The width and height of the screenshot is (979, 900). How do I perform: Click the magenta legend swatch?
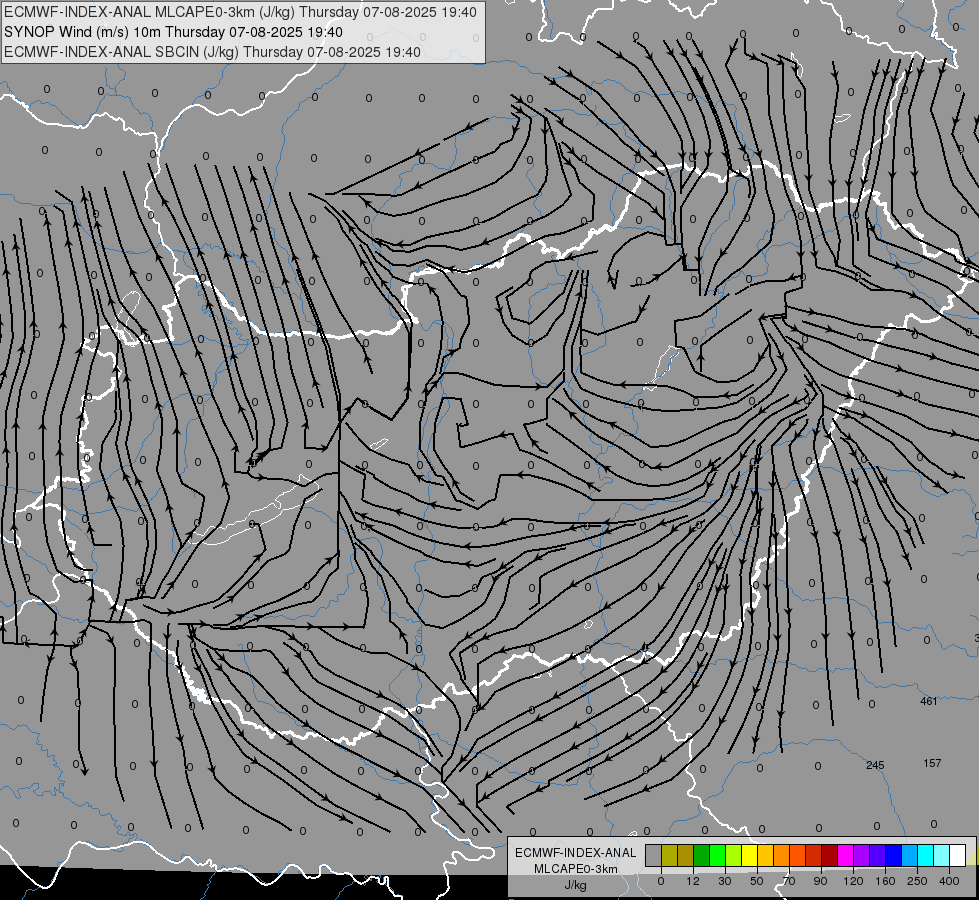pyautogui.click(x=845, y=856)
